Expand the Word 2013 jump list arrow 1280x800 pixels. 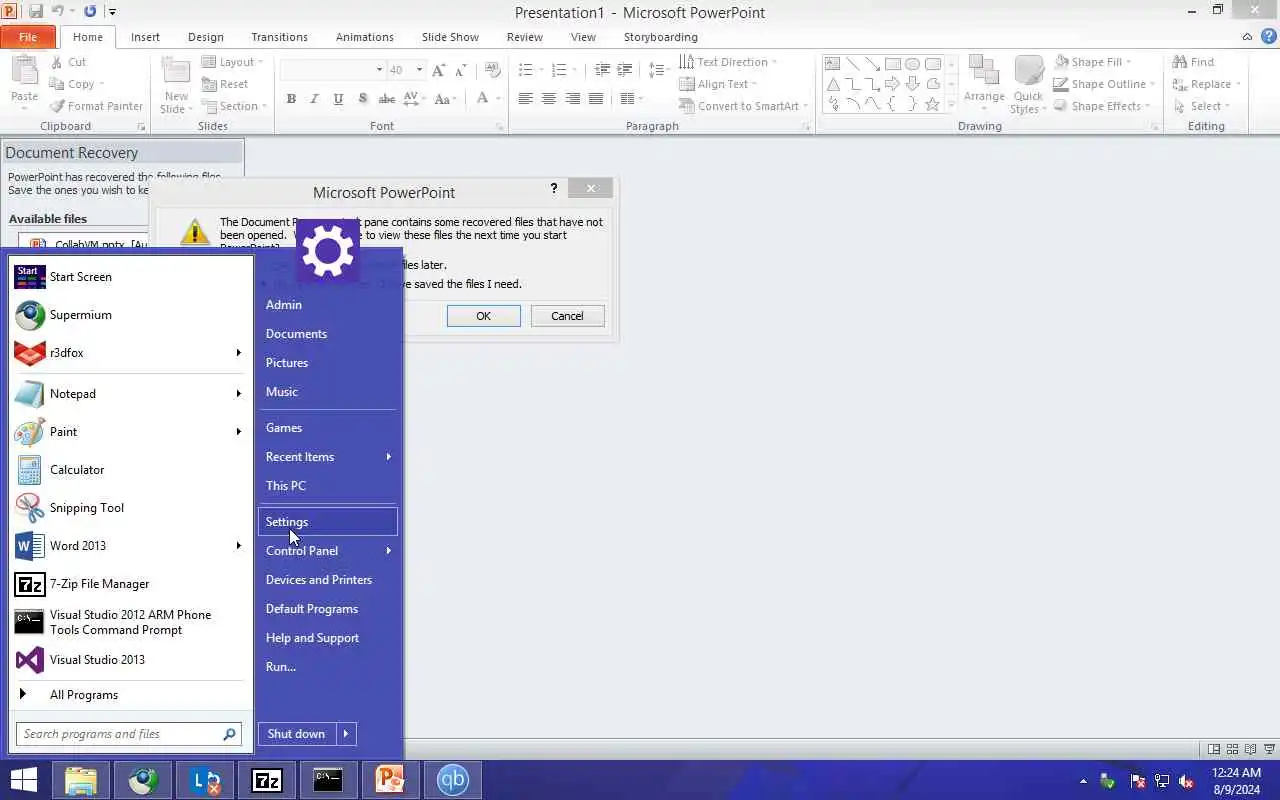[238, 546]
